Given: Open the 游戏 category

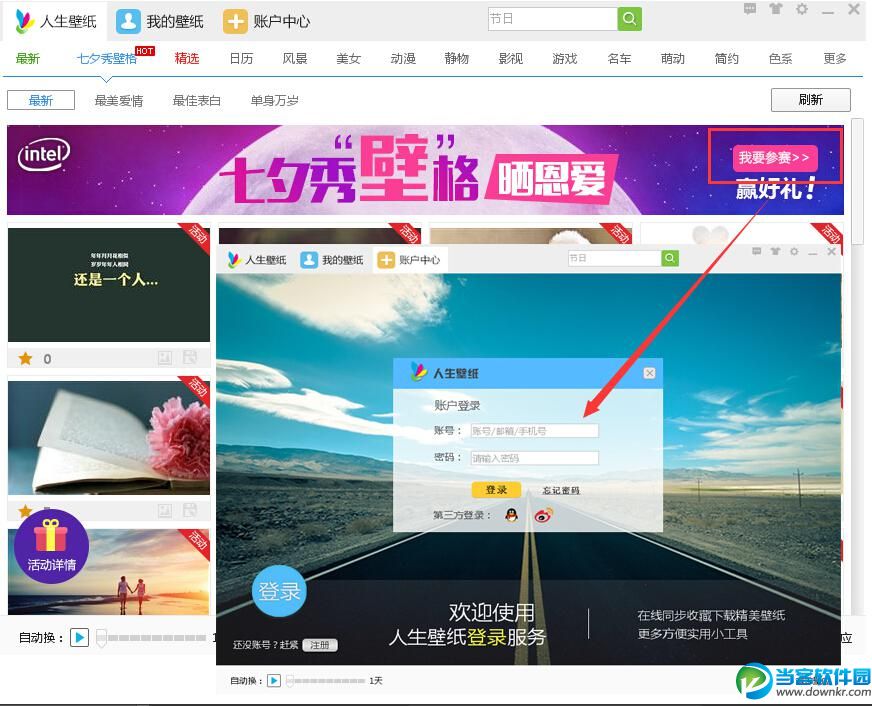Looking at the screenshot, I should point(564,58).
